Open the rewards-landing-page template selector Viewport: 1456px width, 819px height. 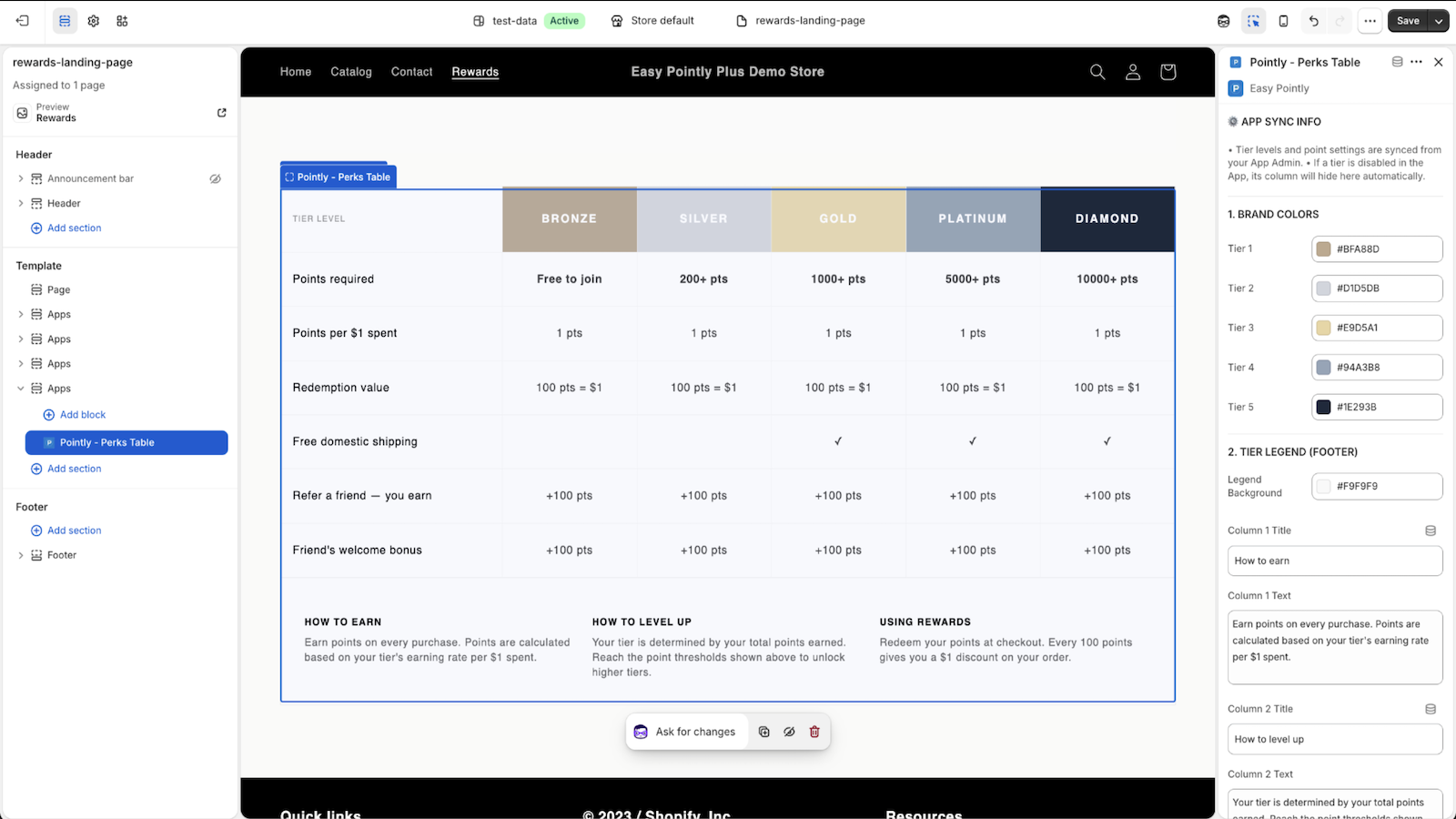[x=801, y=21]
